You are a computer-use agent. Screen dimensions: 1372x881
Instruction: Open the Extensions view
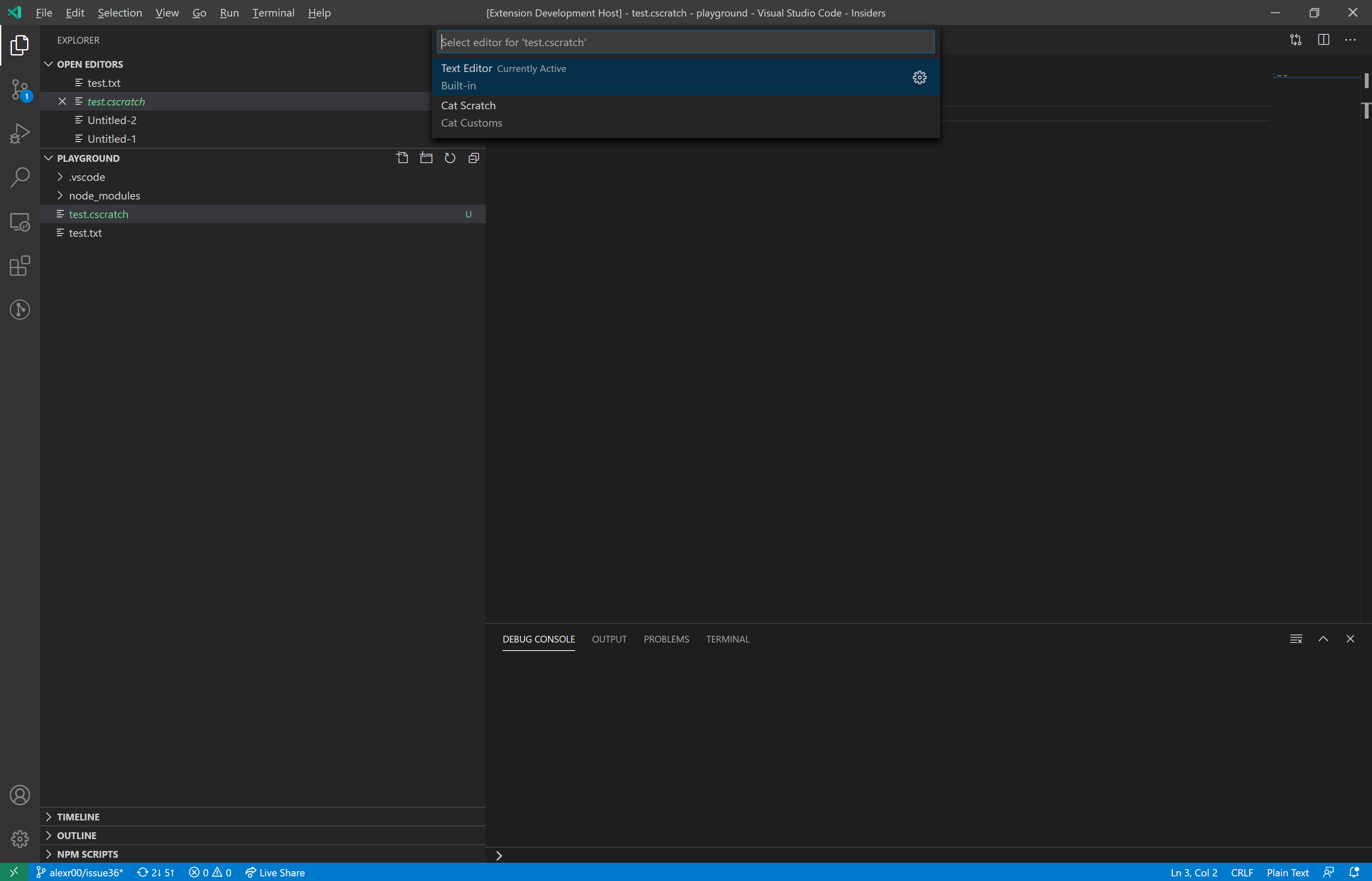(x=19, y=266)
